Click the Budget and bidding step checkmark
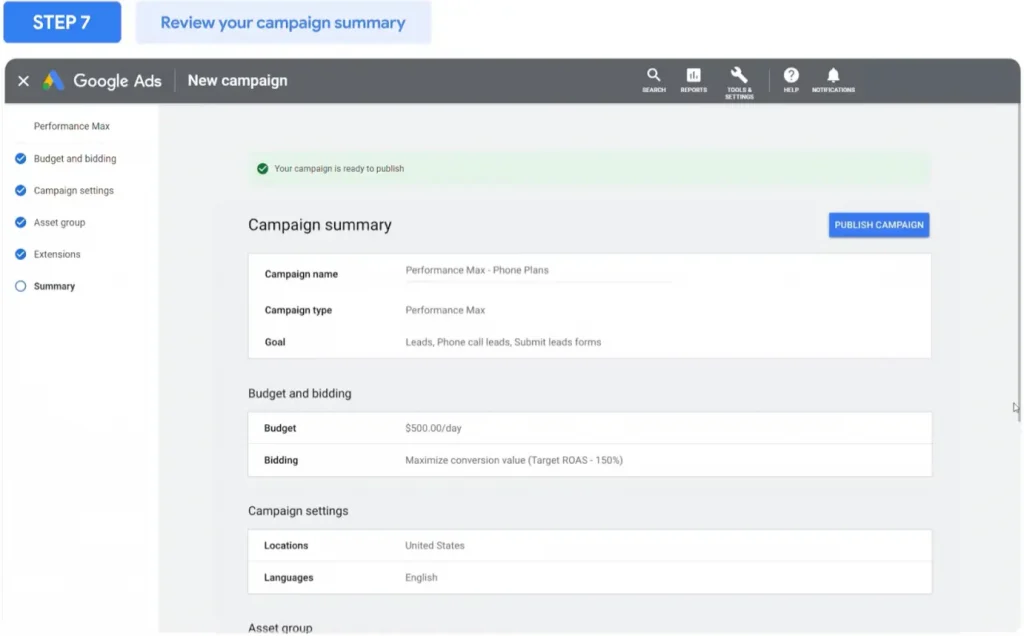Viewport: 1024px width, 636px height. (x=21, y=159)
